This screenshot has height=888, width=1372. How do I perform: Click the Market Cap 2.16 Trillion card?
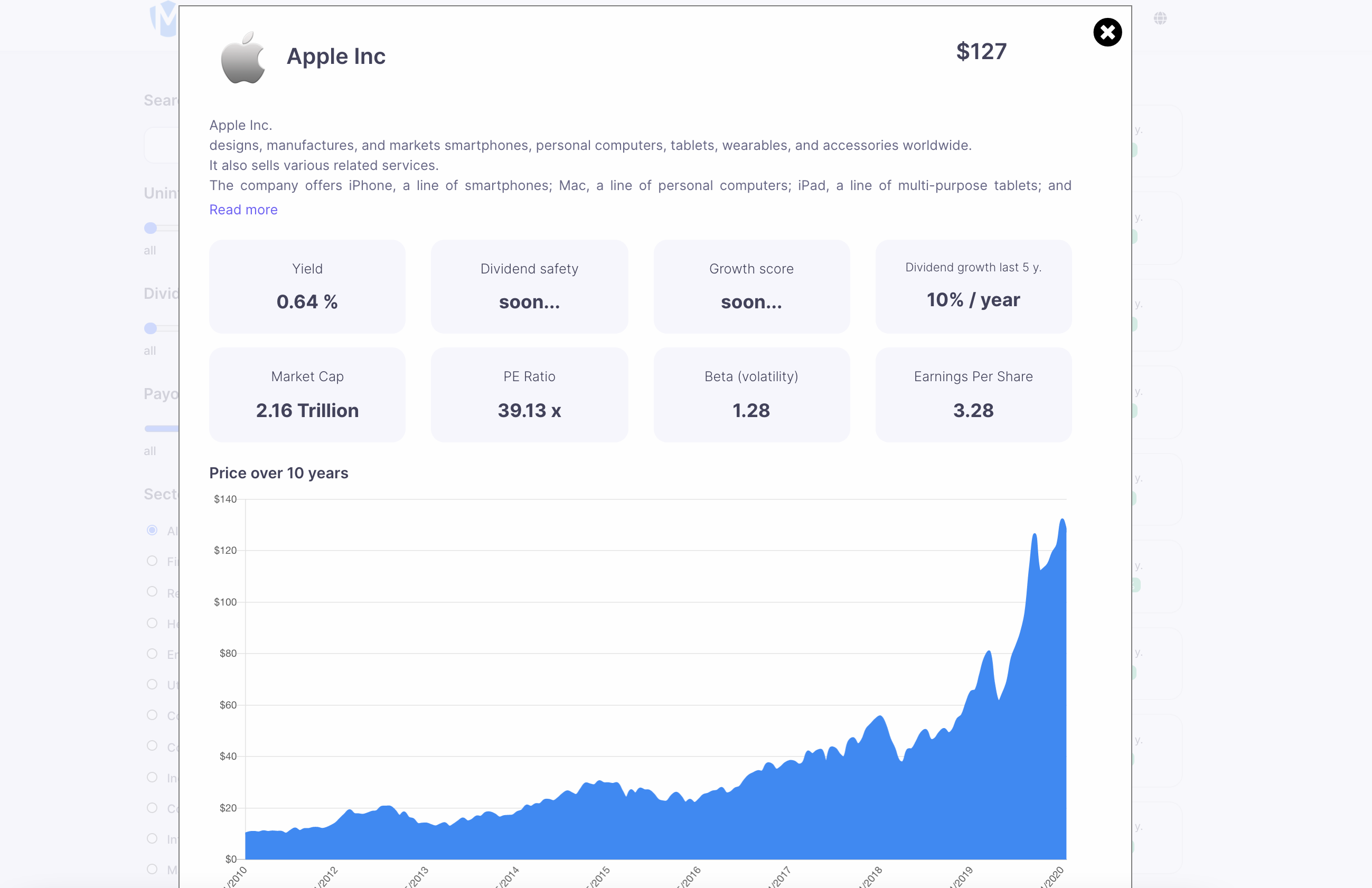[x=307, y=395]
